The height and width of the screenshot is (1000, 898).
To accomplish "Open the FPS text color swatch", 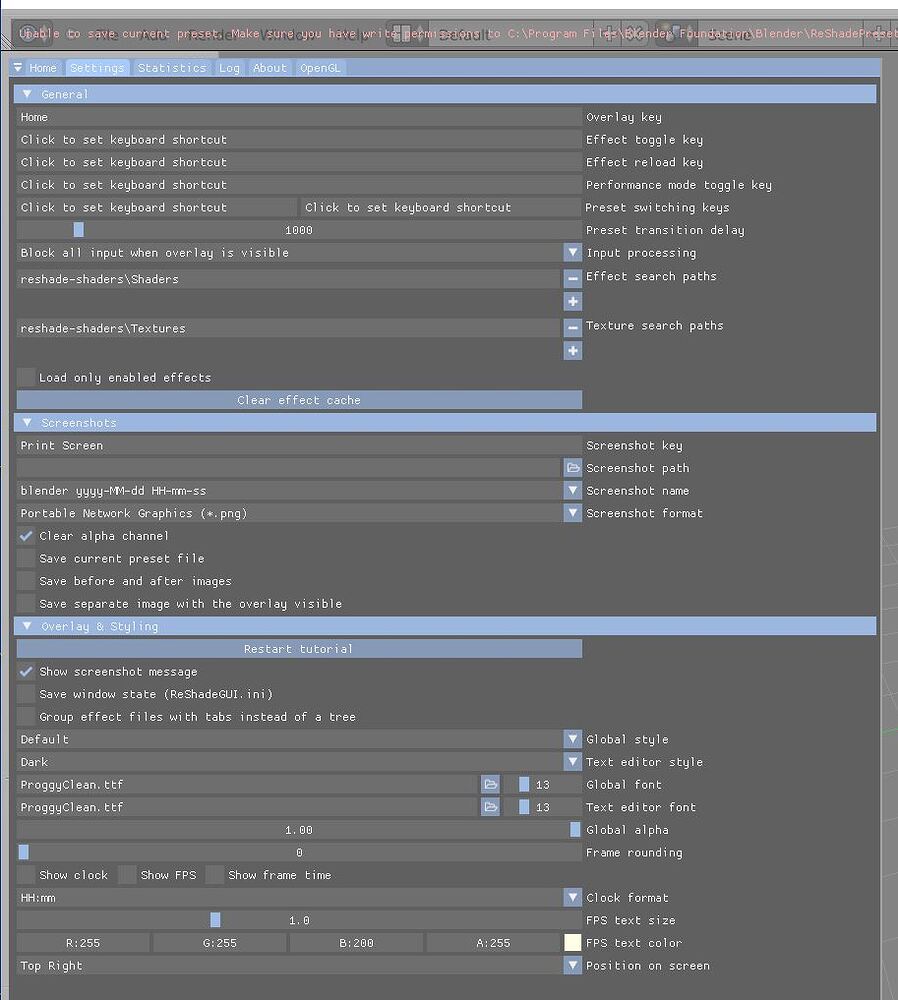I will [572, 943].
